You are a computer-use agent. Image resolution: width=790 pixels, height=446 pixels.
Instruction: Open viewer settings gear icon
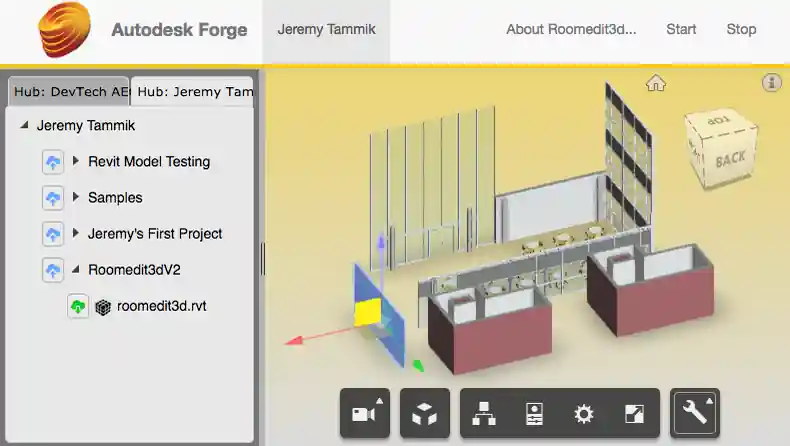pyautogui.click(x=584, y=413)
